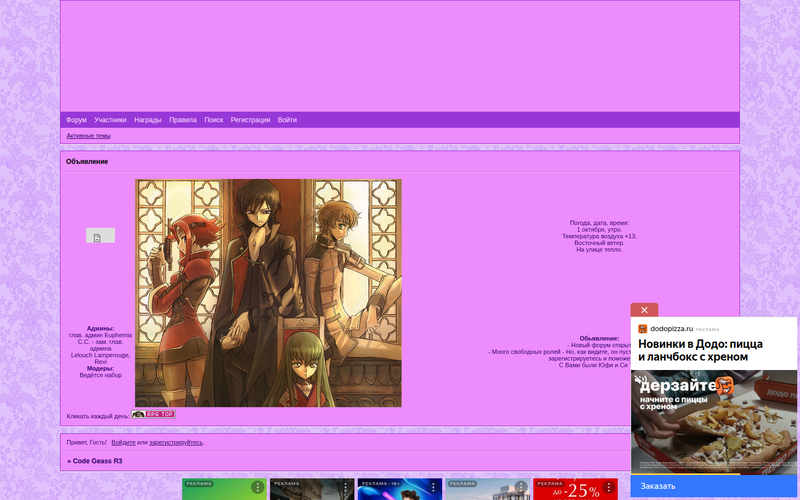Click the broken image placeholder icon
The width and height of the screenshot is (800, 500).
click(x=100, y=236)
